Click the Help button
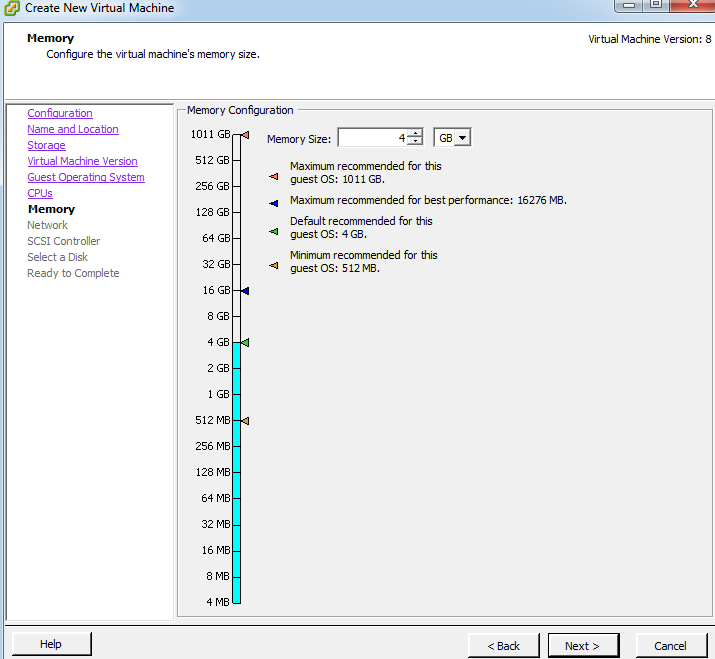Viewport: 715px width, 659px height. coord(52,644)
